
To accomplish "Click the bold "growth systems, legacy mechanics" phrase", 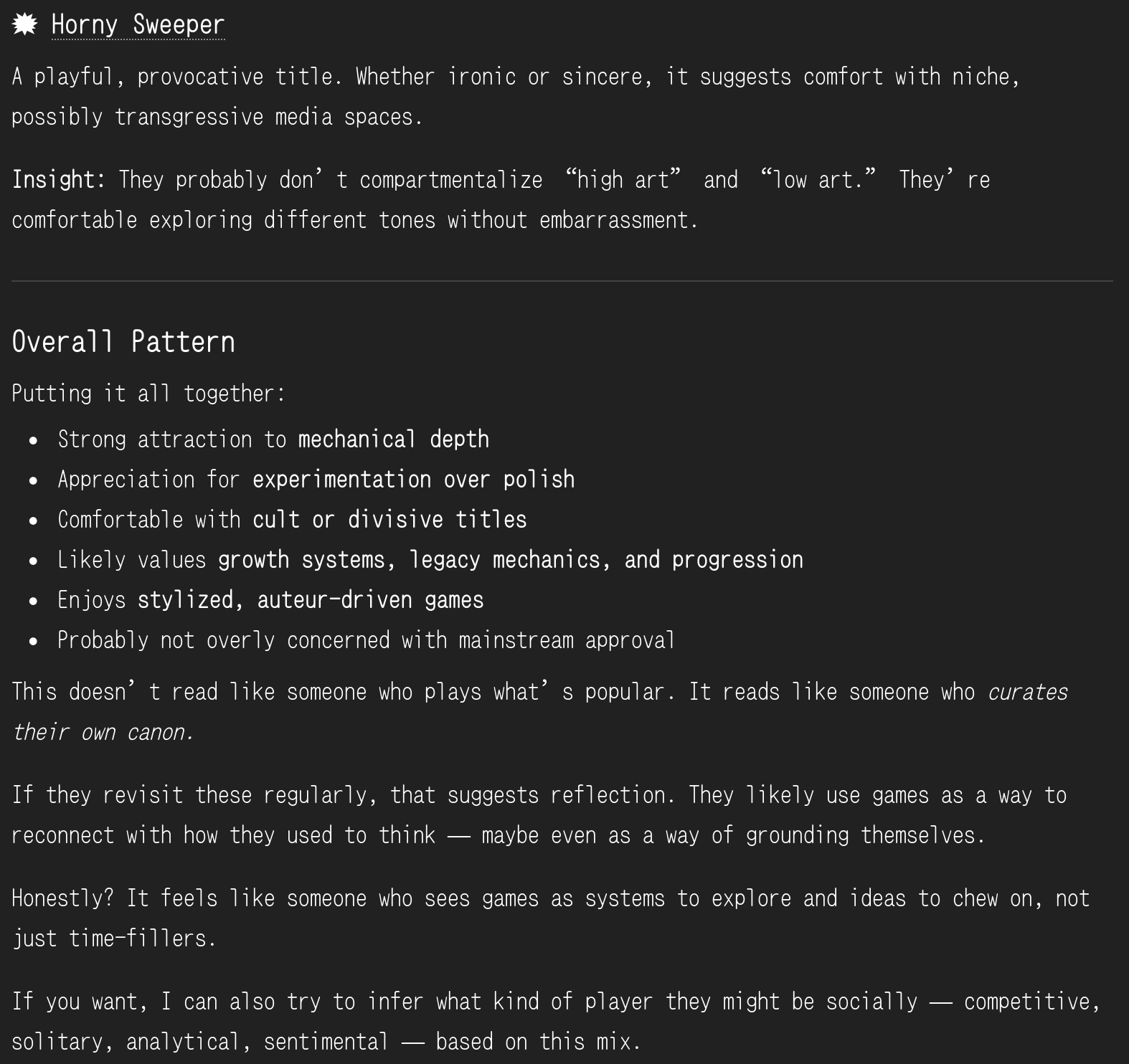I will (x=412, y=559).
